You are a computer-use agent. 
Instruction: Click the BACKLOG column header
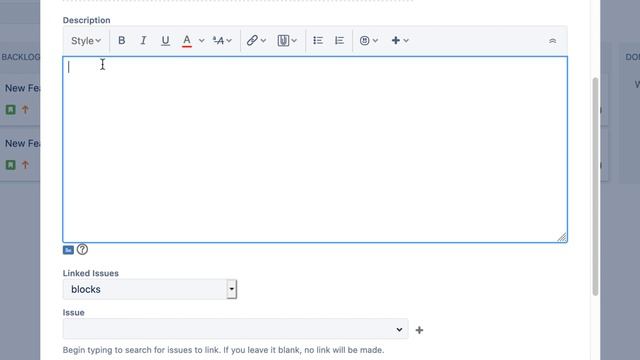pyautogui.click(x=20, y=57)
